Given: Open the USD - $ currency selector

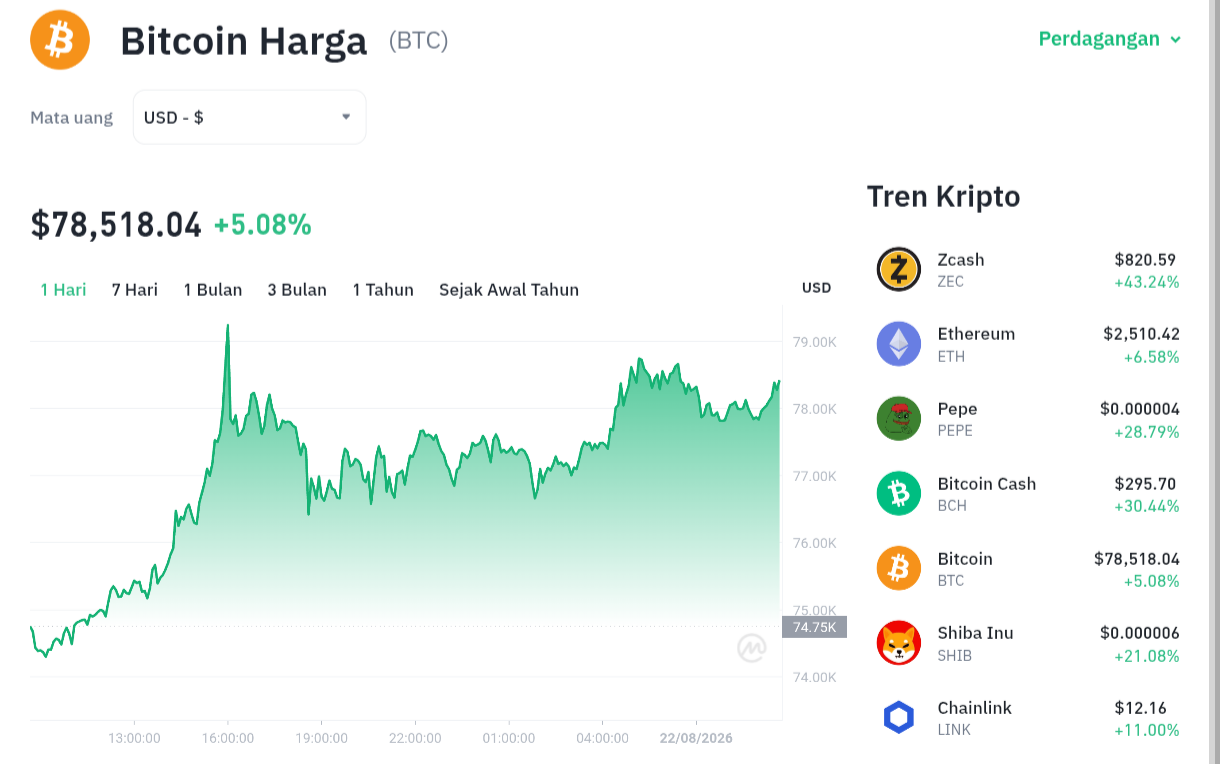Looking at the screenshot, I should click(249, 117).
